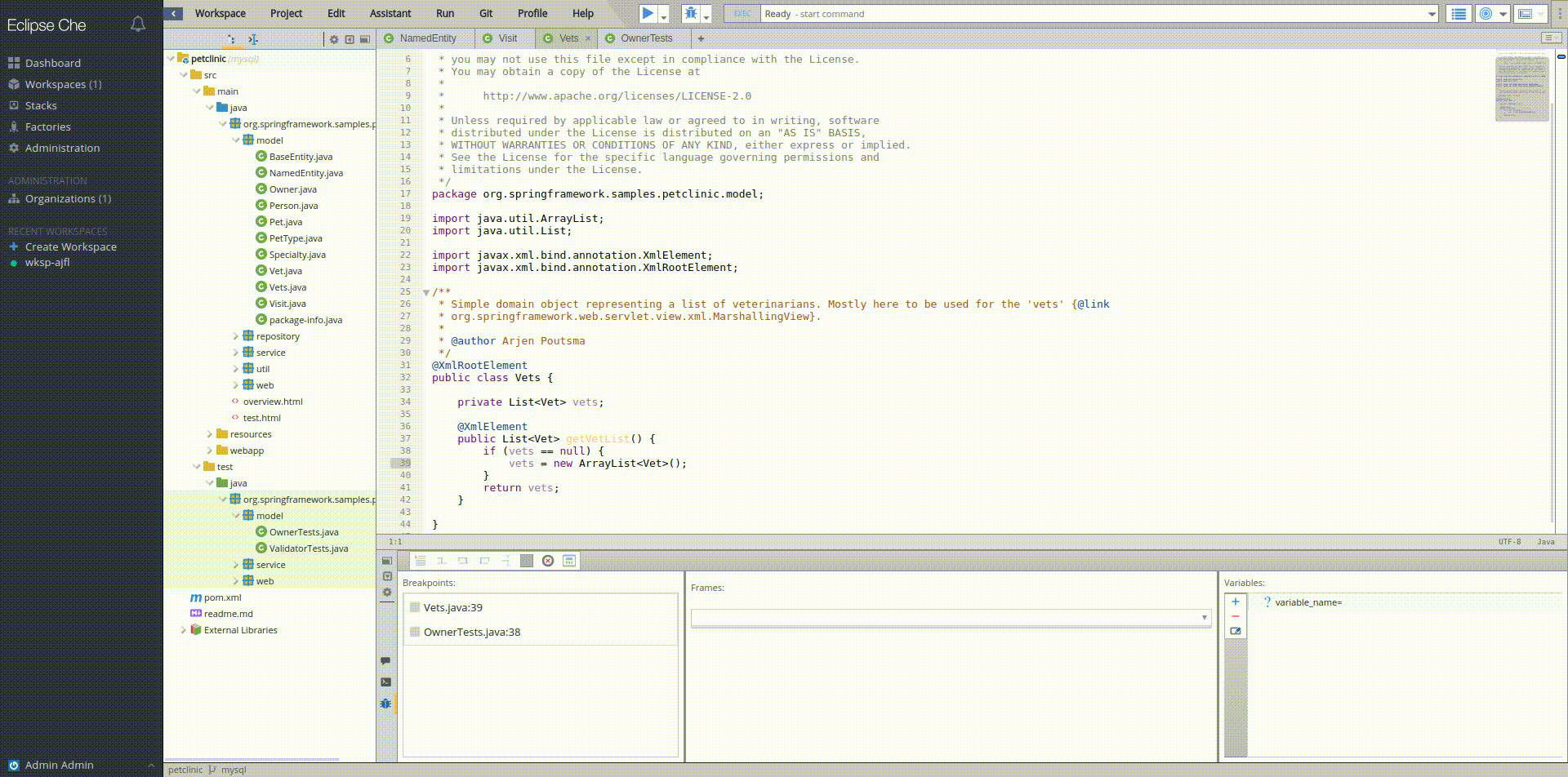
Task: Click Create Workspace link
Action: [70, 246]
